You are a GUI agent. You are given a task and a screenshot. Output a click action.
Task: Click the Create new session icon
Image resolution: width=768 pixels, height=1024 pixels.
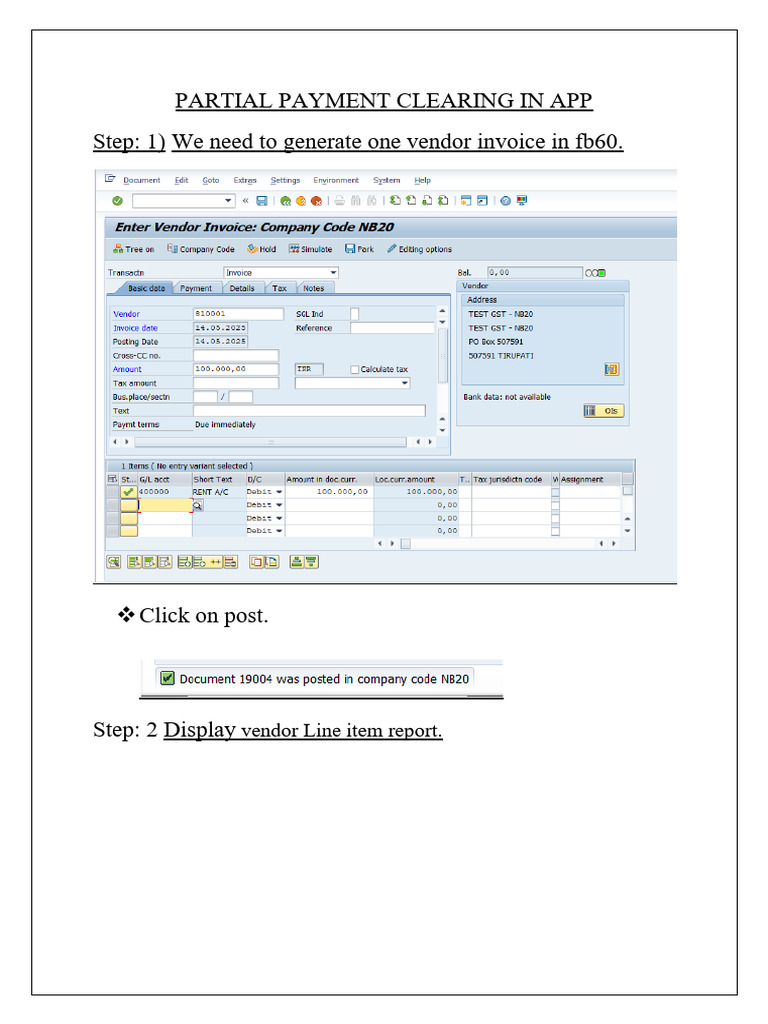[466, 200]
